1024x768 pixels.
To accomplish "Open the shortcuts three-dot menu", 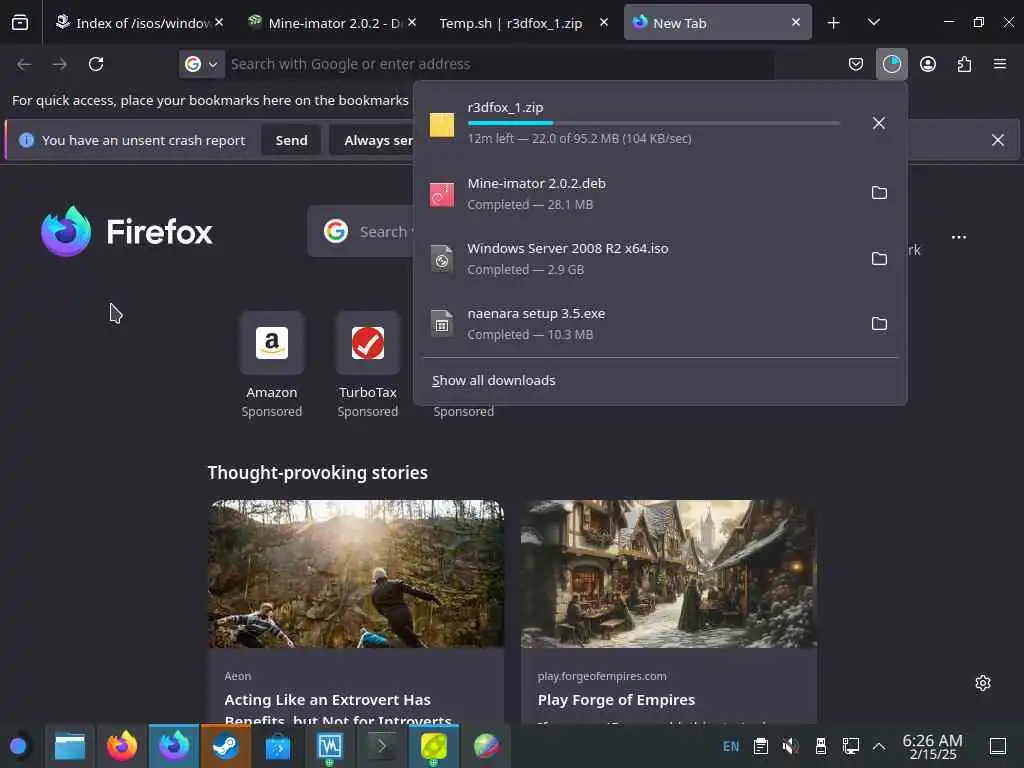I will [x=959, y=237].
